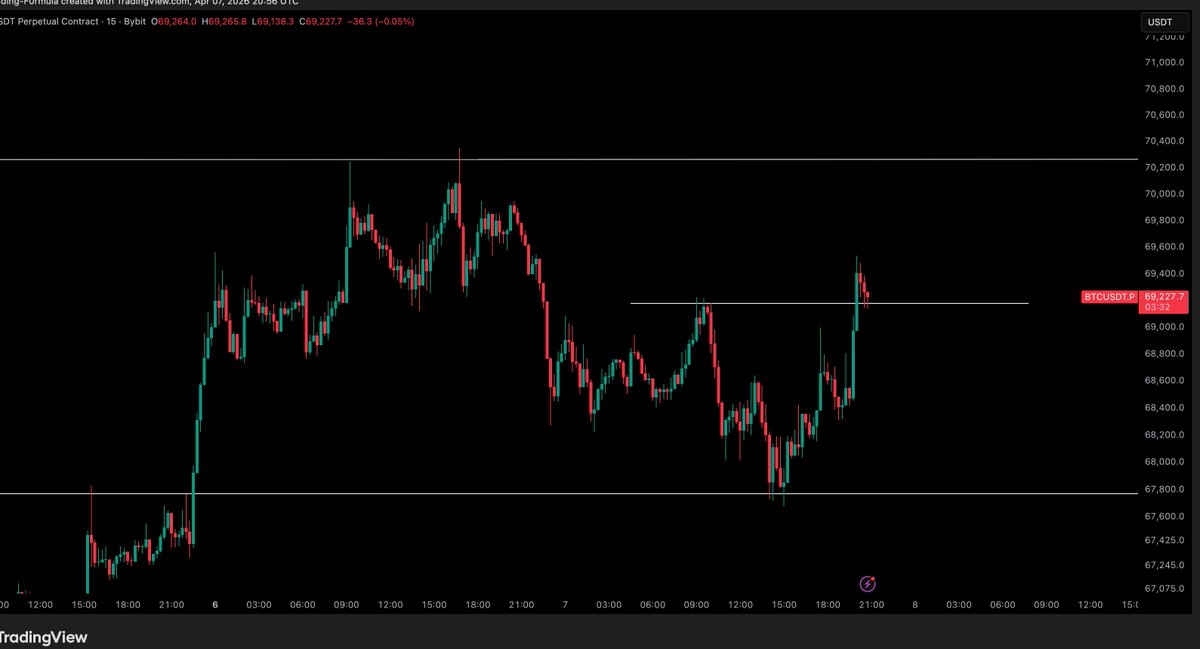The height and width of the screenshot is (649, 1200).
Task: Open the USDT currency selector button
Action: click(1165, 21)
